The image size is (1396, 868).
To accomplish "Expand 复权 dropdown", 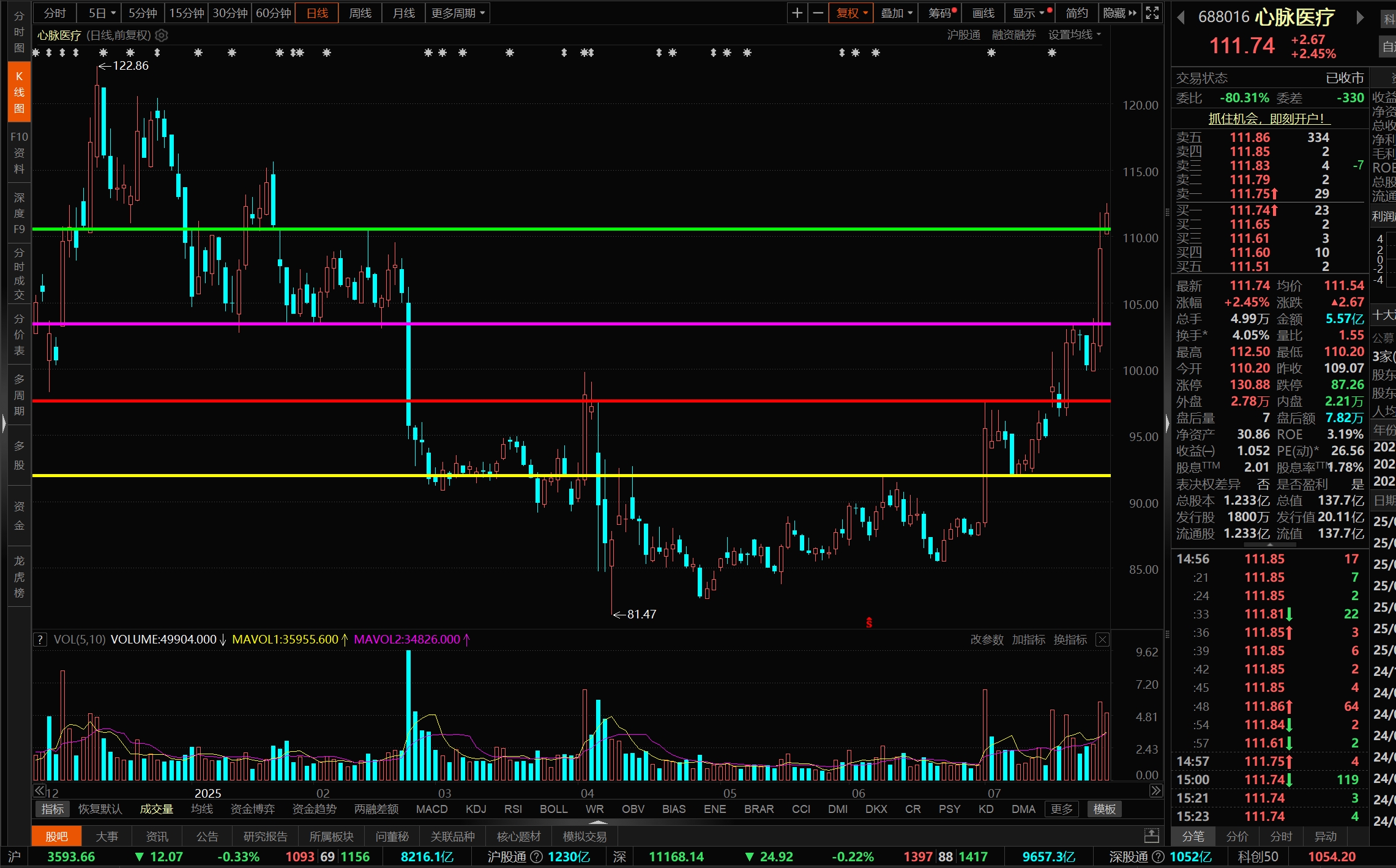I will (x=851, y=13).
